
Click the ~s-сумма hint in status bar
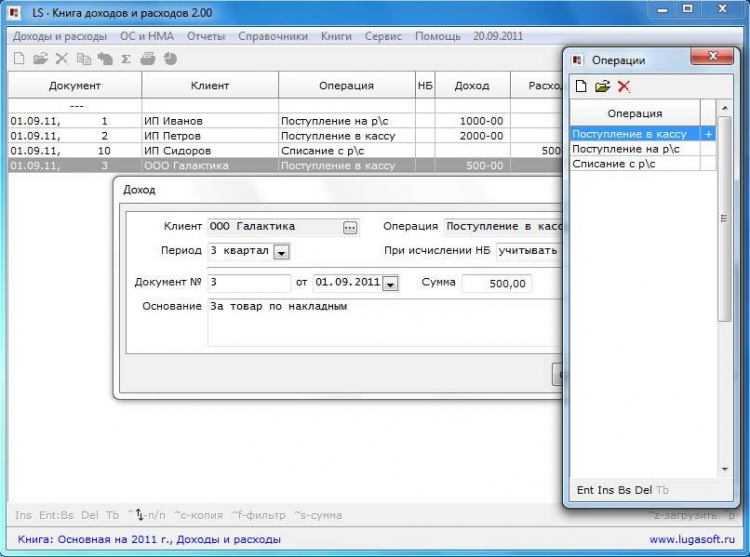318,515
